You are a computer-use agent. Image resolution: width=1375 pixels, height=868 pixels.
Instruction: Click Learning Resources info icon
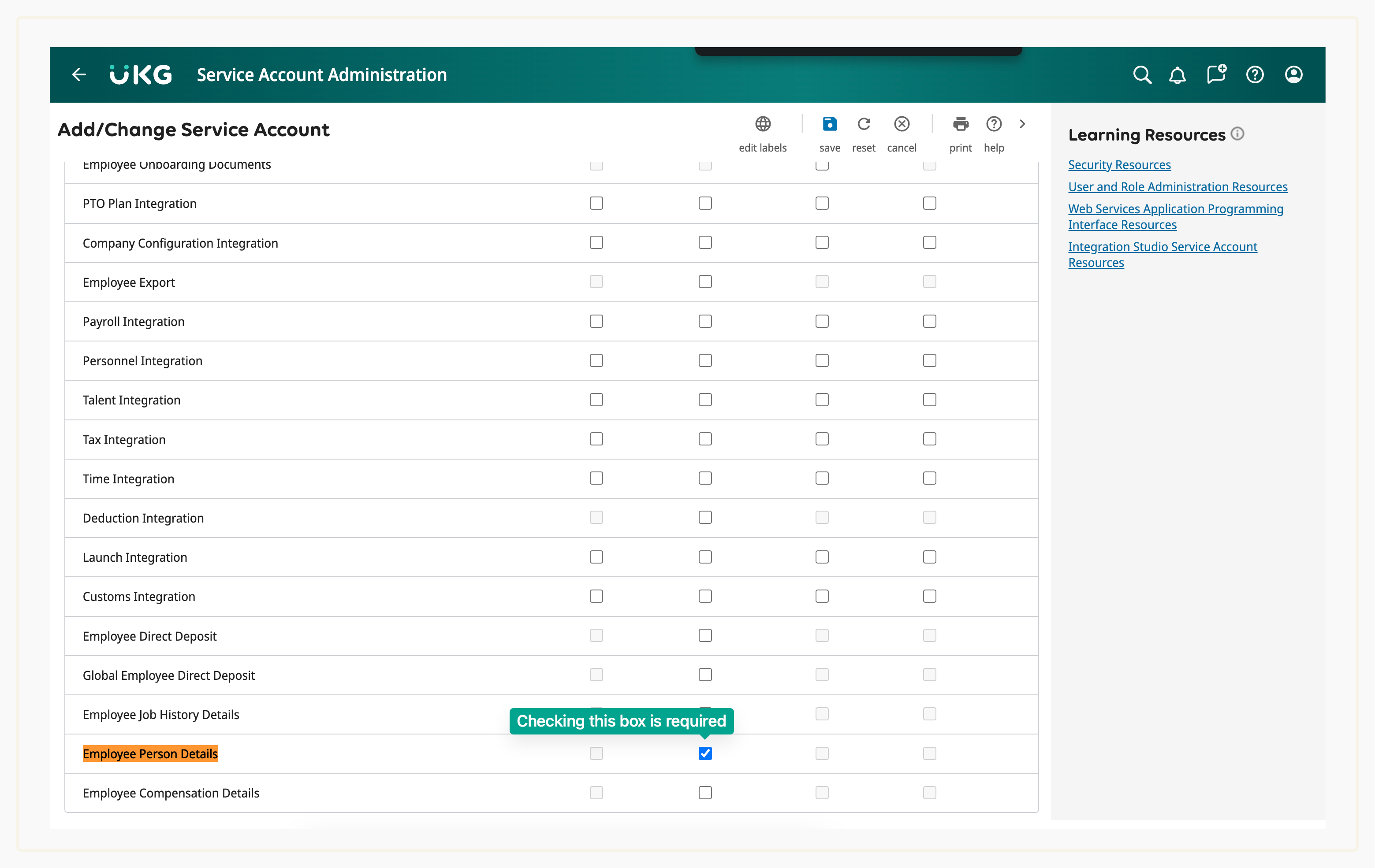(1237, 134)
